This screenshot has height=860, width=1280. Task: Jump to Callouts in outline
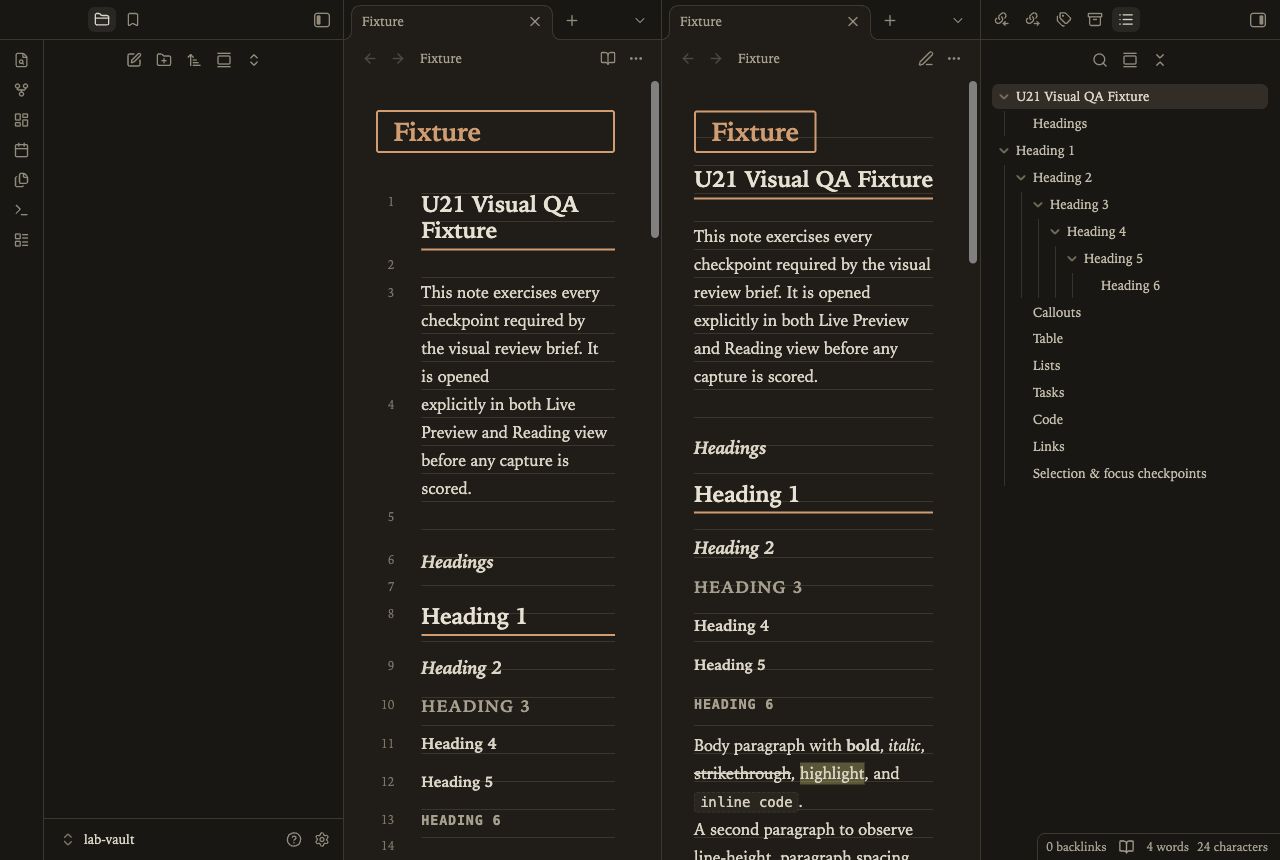[1057, 313]
